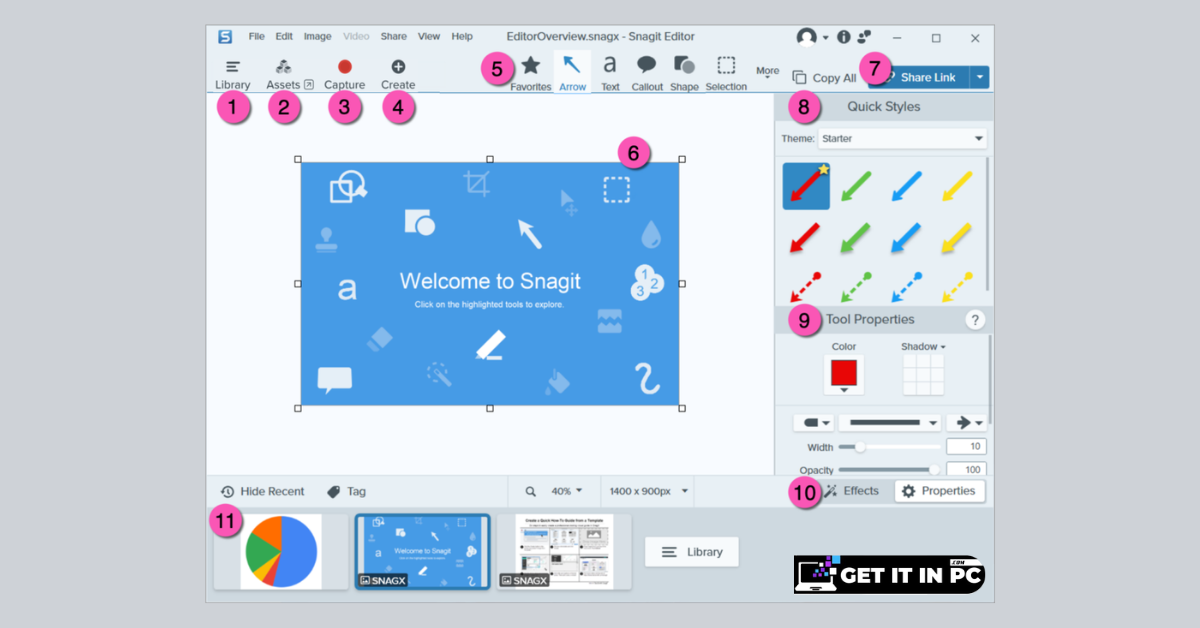The height and width of the screenshot is (628, 1200).
Task: Open the red Color swatch picker
Action: tap(843, 376)
